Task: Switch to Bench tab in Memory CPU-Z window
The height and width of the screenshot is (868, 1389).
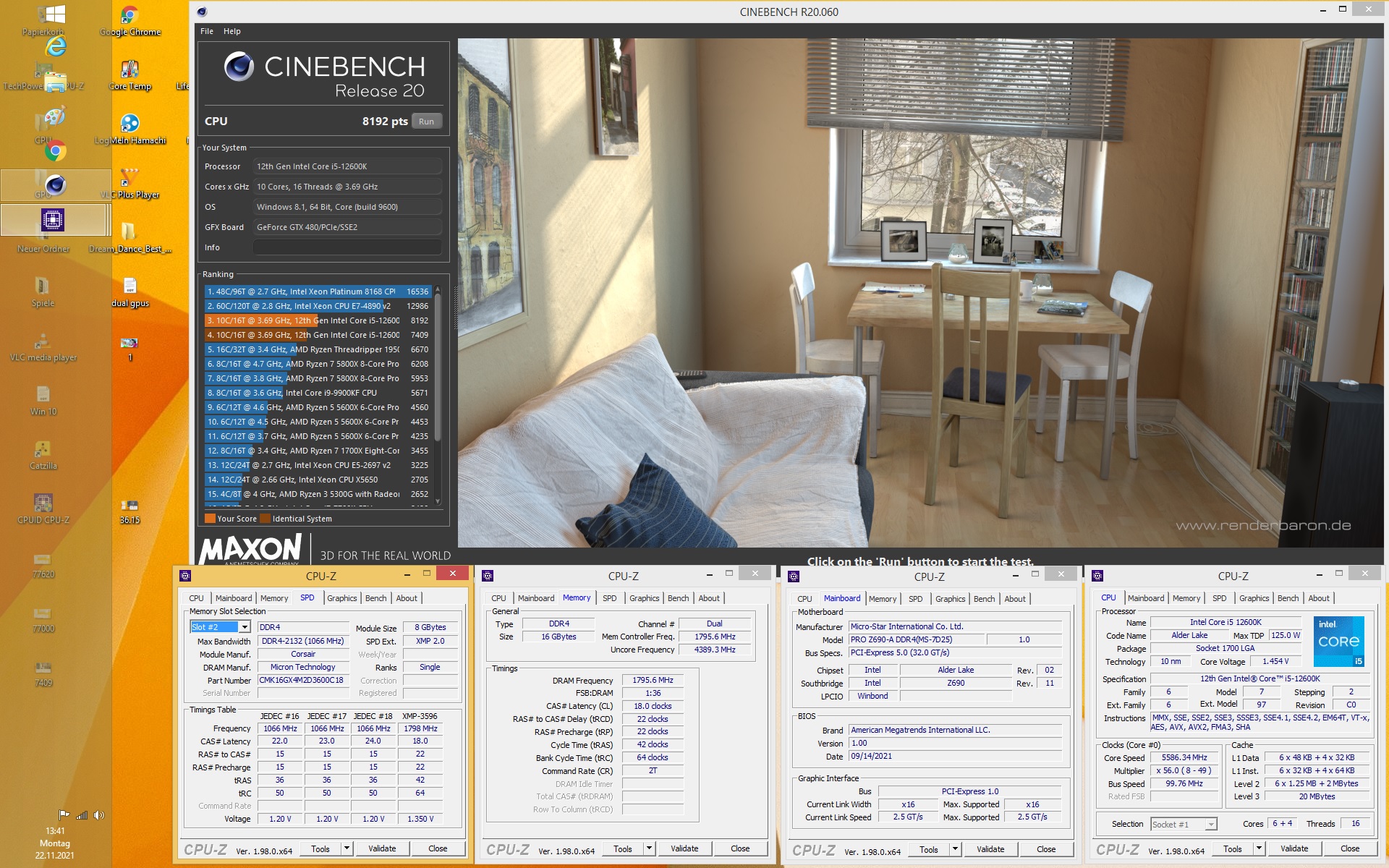Action: coord(678,598)
